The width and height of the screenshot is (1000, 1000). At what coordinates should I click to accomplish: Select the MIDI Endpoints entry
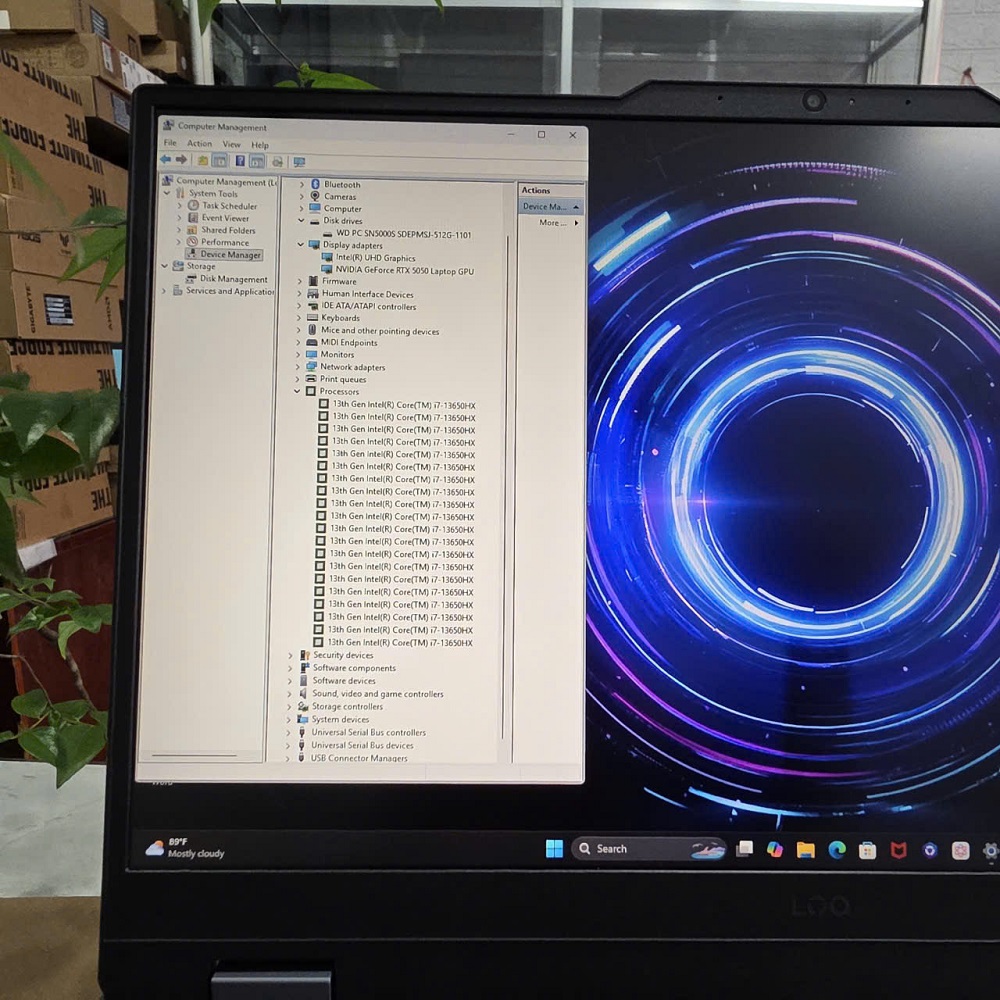(349, 342)
